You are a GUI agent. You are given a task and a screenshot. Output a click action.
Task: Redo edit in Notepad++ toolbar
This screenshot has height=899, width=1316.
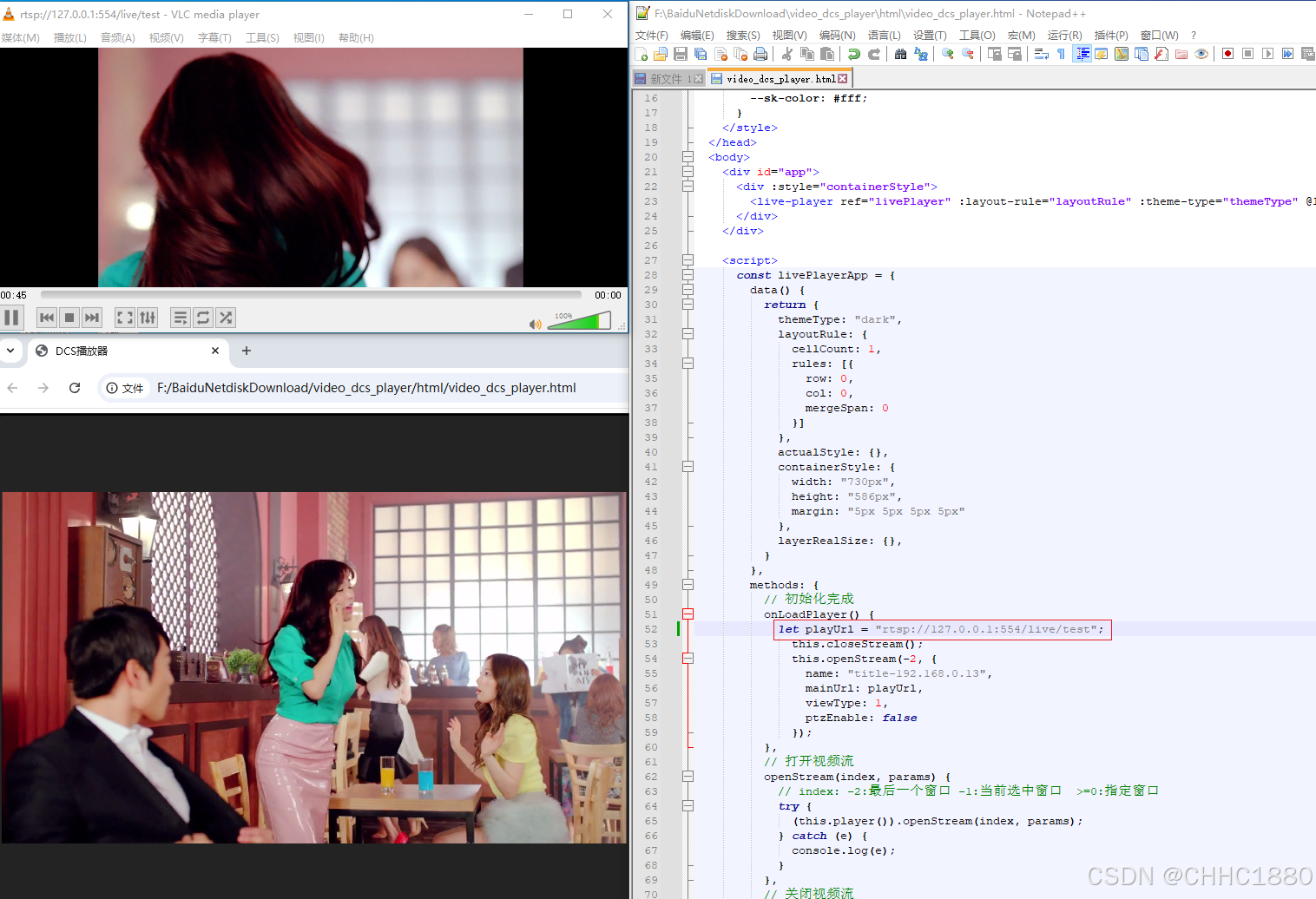pyautogui.click(x=874, y=54)
